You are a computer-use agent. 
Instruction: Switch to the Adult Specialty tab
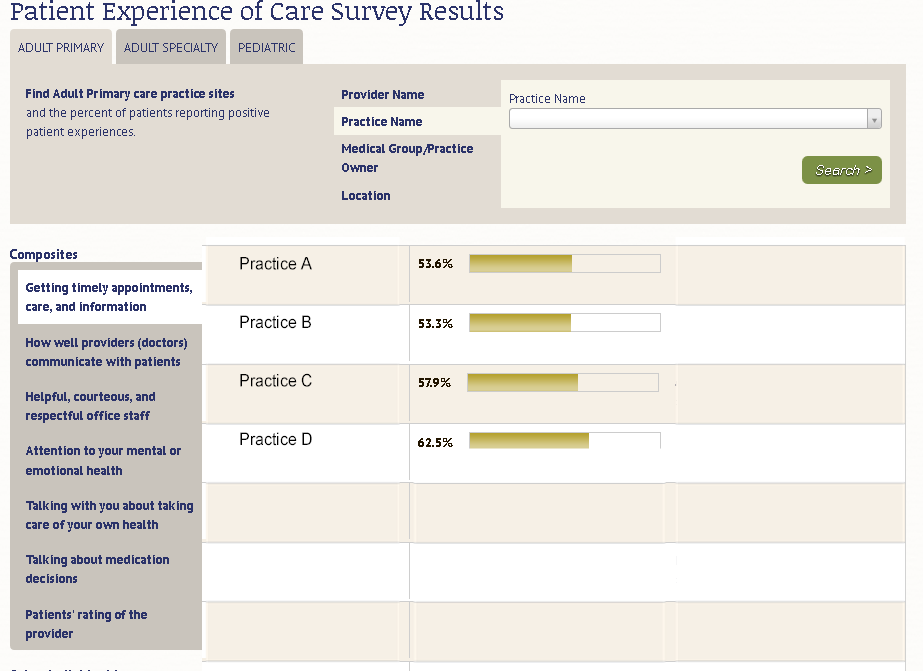171,48
